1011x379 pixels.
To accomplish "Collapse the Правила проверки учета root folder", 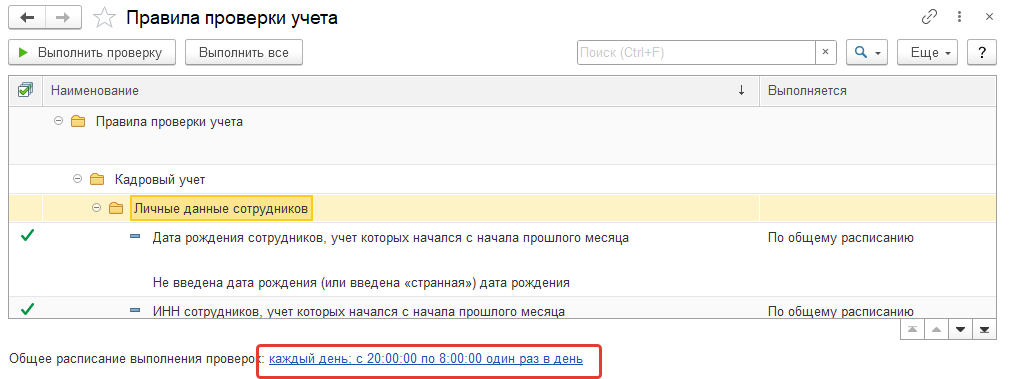I will [59, 121].
